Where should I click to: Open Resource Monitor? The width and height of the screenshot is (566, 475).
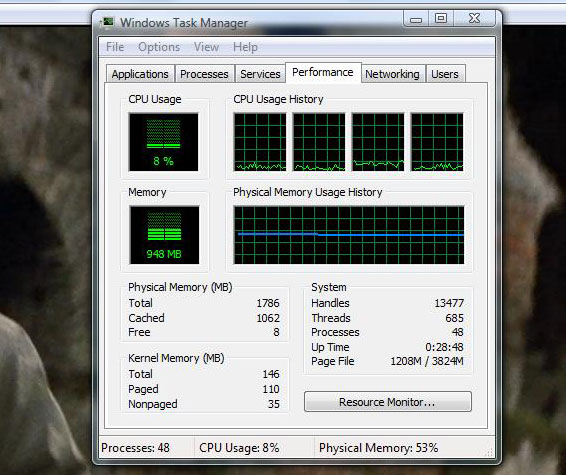(388, 402)
